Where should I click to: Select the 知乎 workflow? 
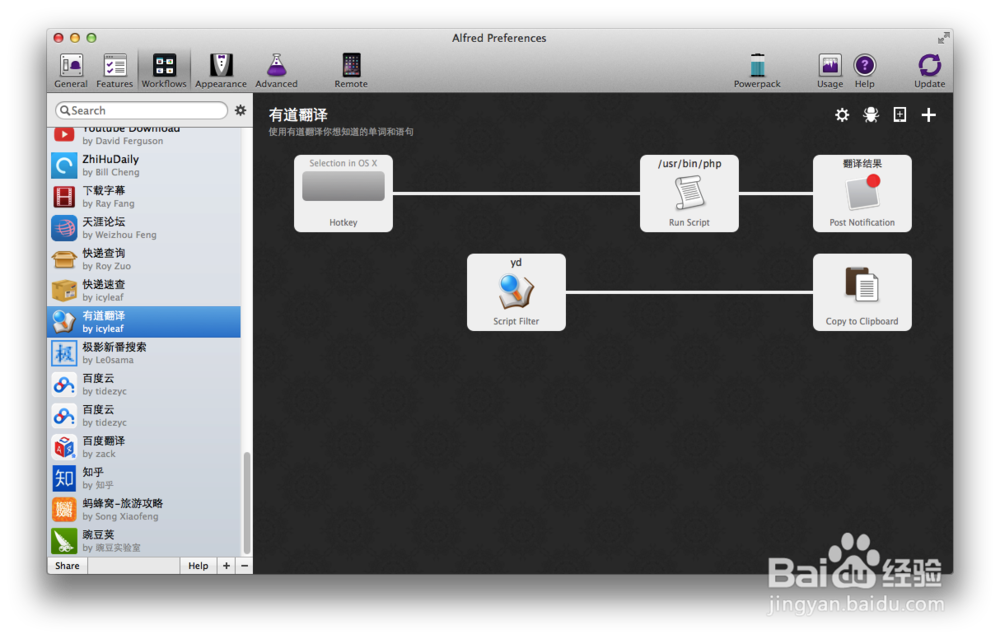[x=145, y=478]
